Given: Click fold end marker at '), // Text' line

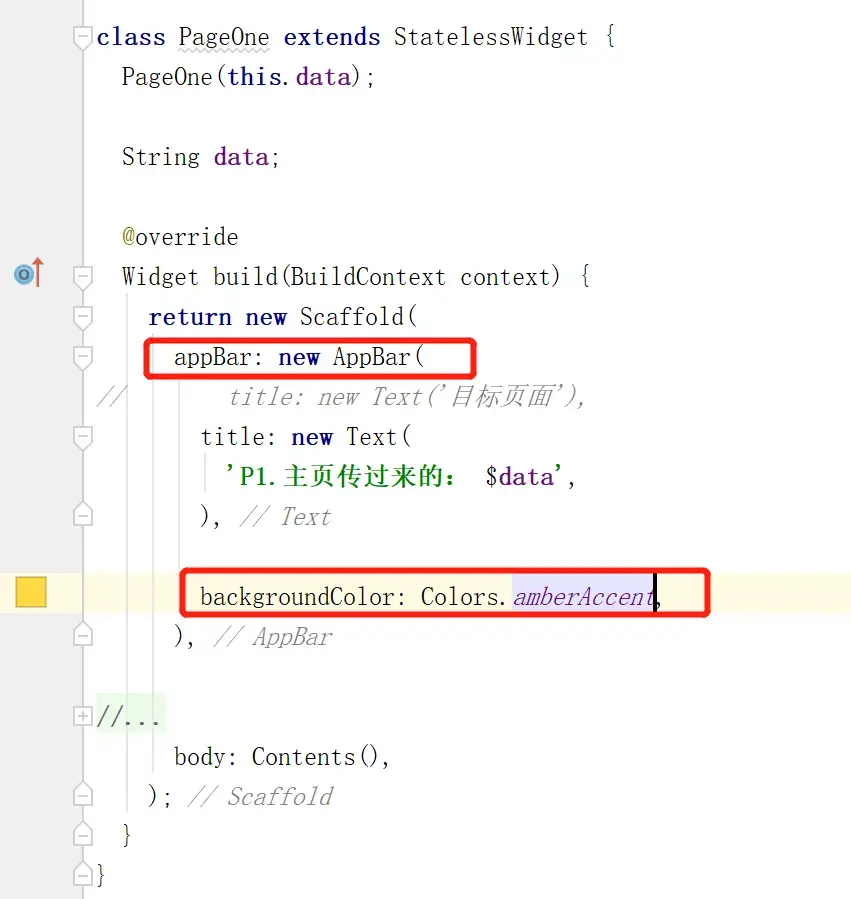Looking at the screenshot, I should [83, 514].
